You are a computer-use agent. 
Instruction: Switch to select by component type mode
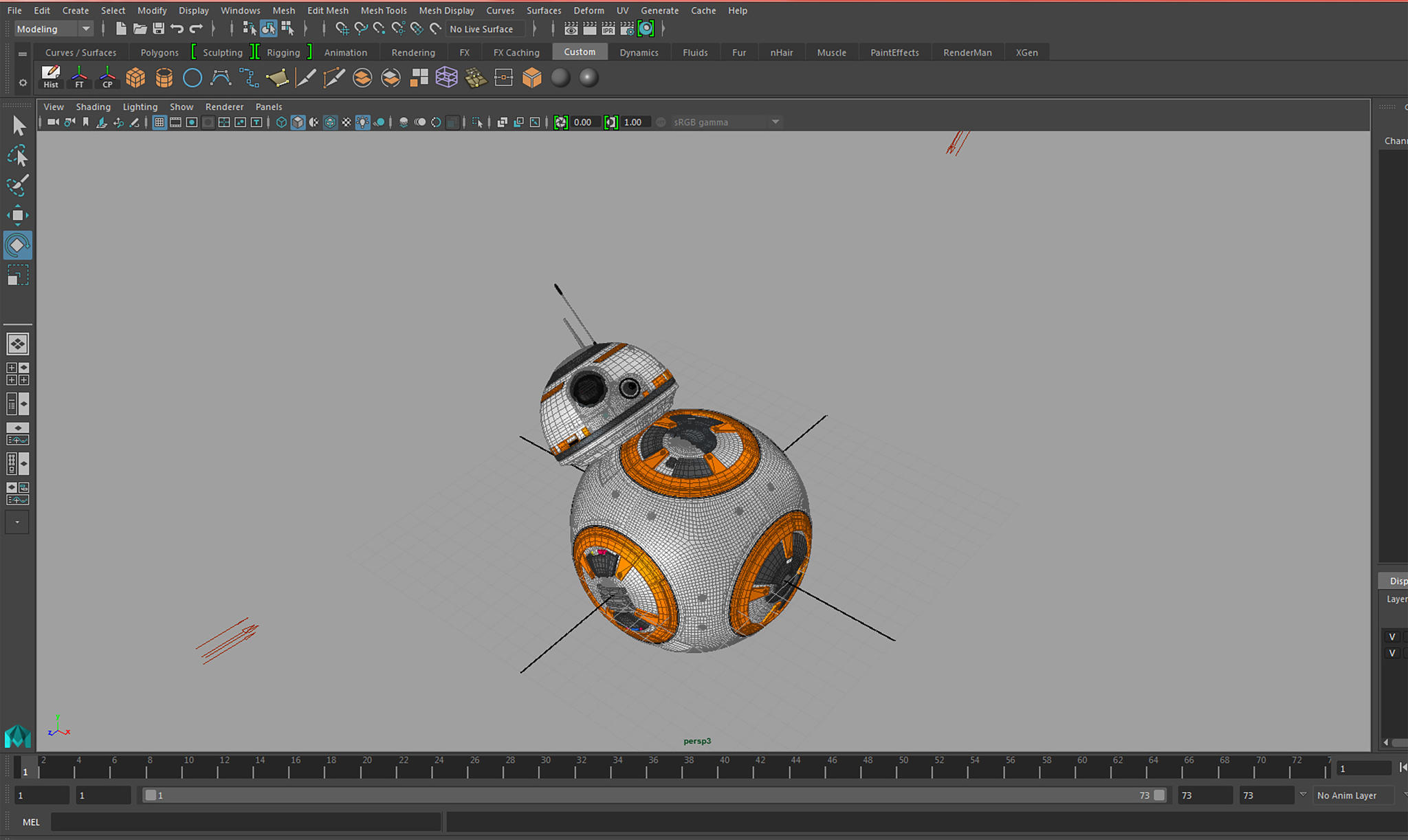(287, 29)
